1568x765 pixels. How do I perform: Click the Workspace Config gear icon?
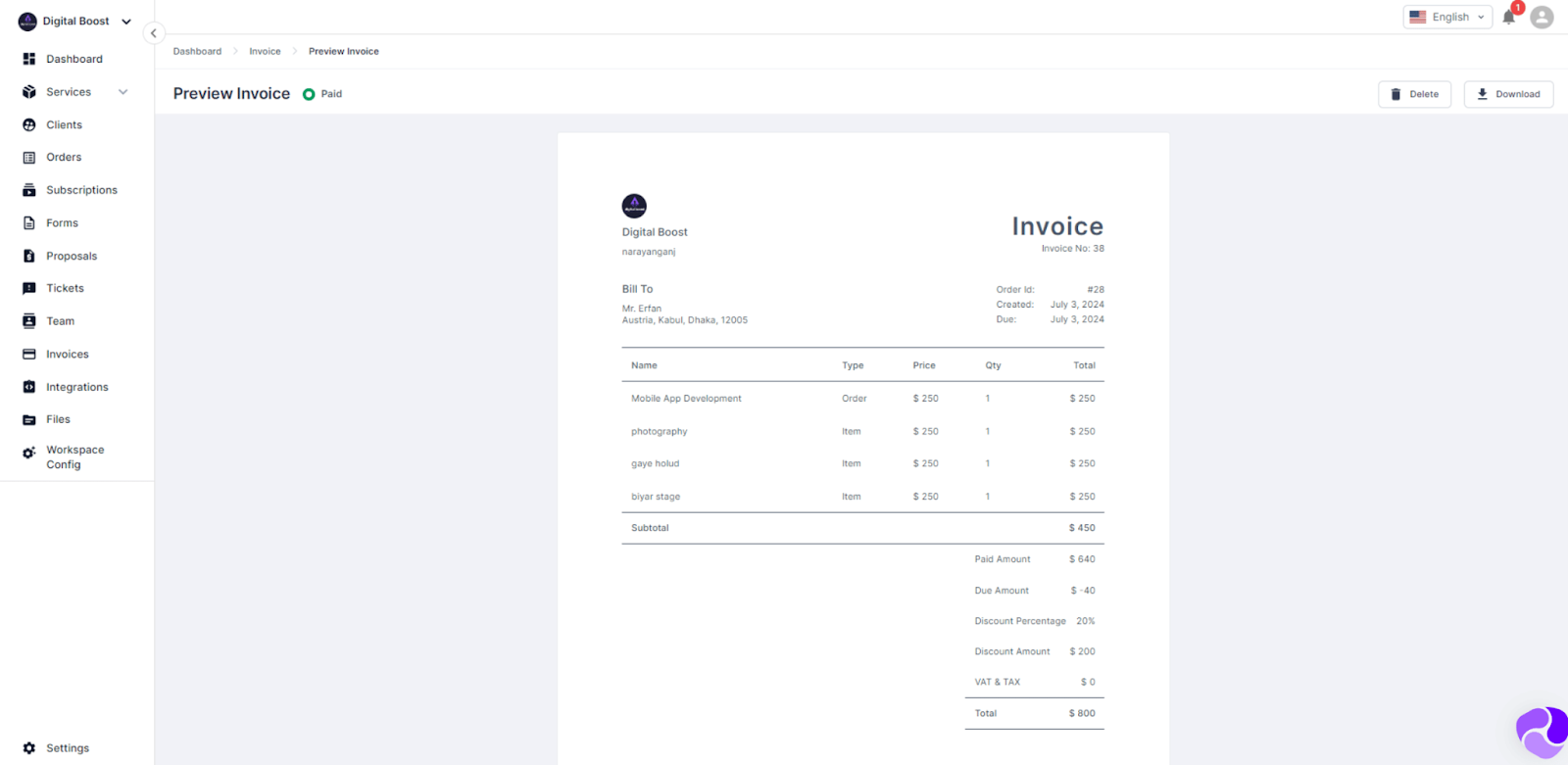pos(29,453)
